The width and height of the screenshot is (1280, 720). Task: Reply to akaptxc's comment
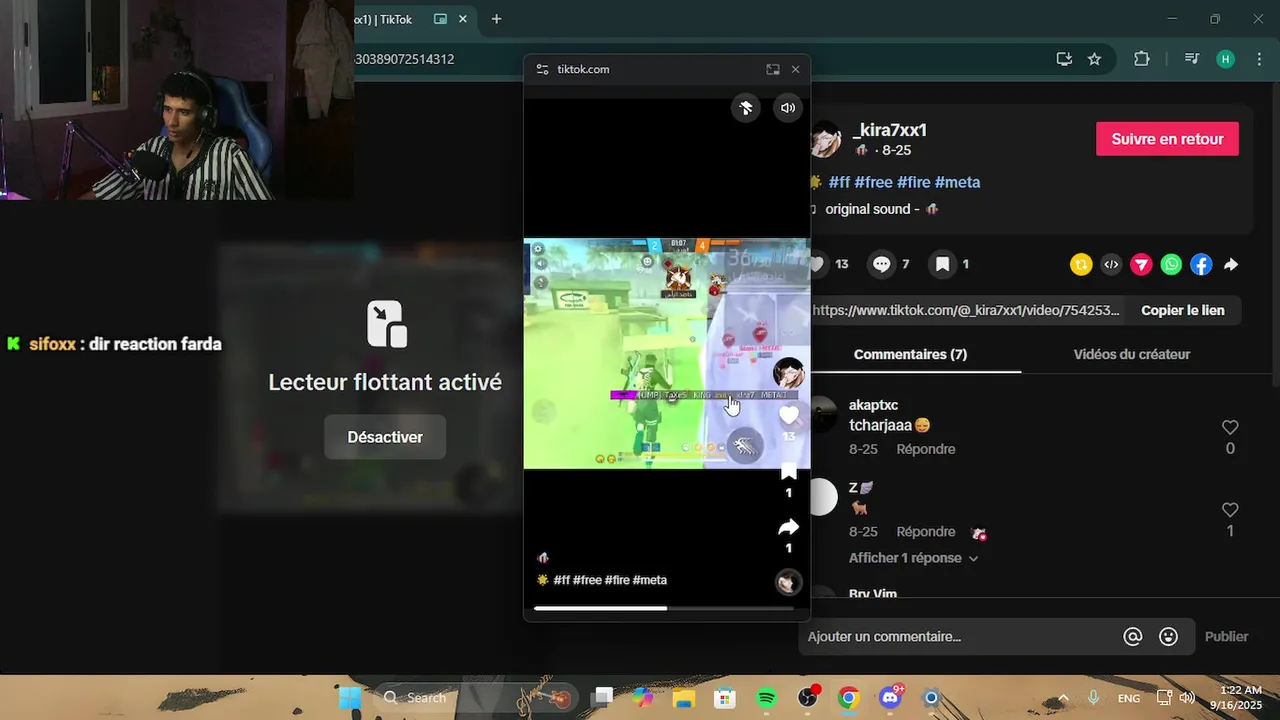click(926, 449)
